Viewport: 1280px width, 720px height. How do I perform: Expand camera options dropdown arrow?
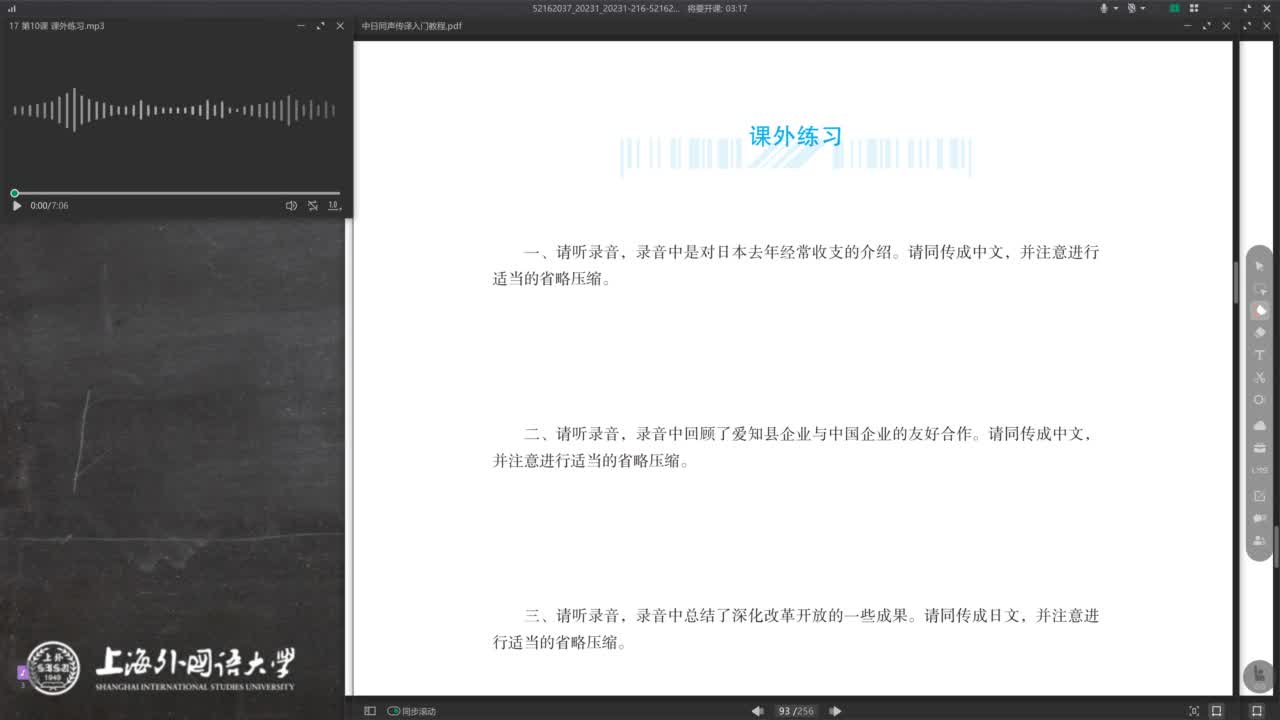point(1143,8)
